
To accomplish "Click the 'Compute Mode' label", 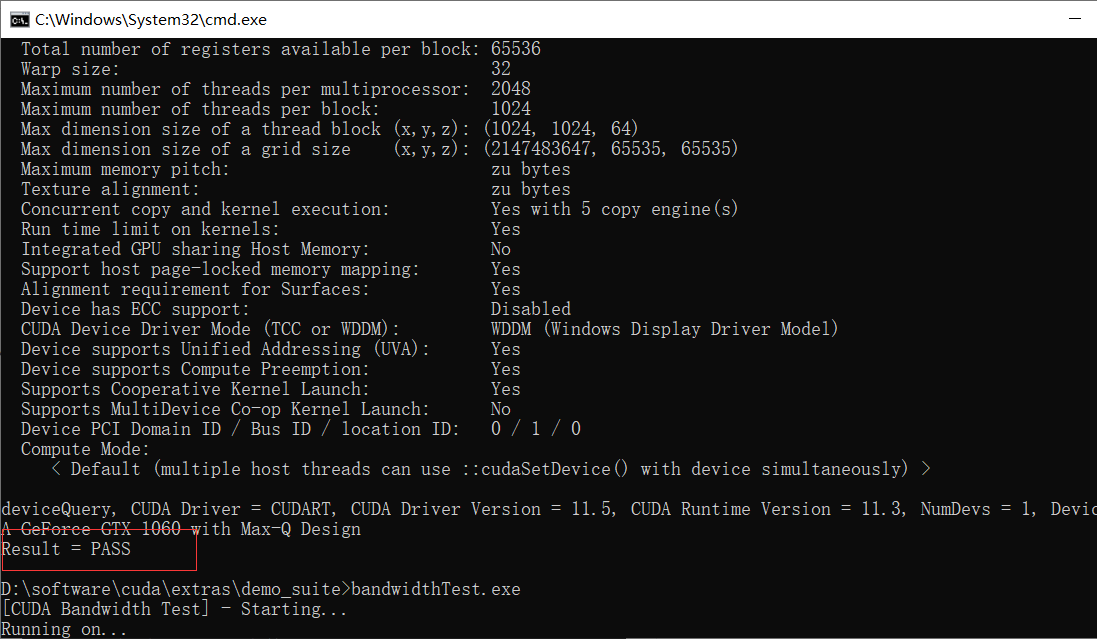I will tap(75, 448).
